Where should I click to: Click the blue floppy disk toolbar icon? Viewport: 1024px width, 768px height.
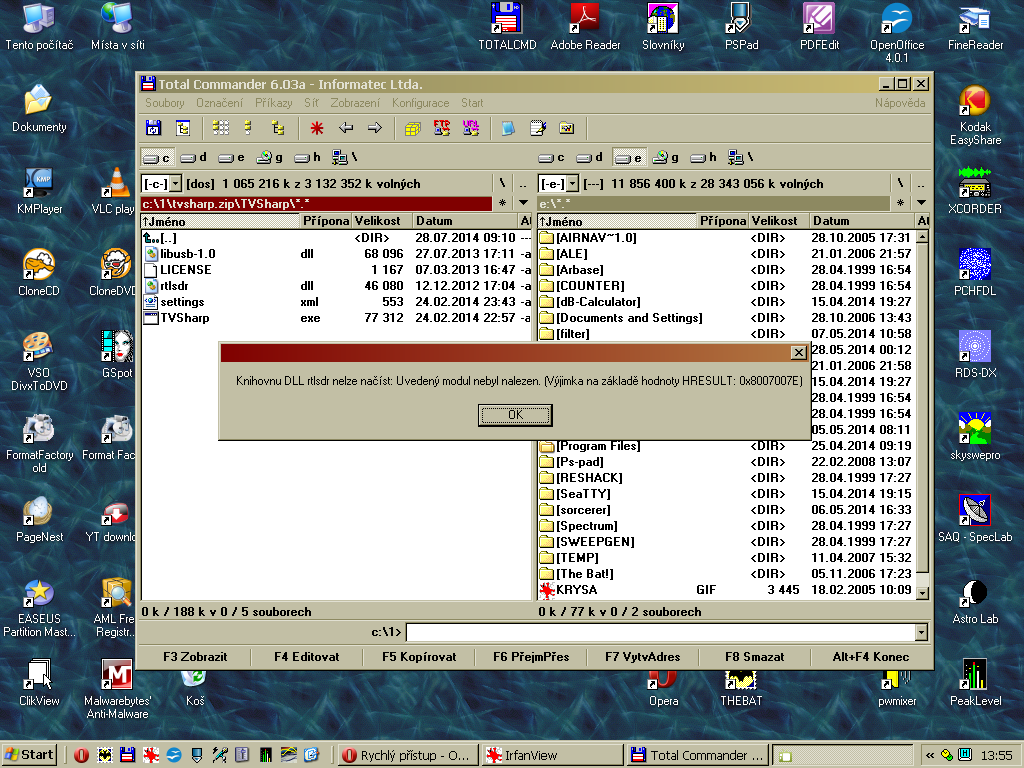coord(153,128)
